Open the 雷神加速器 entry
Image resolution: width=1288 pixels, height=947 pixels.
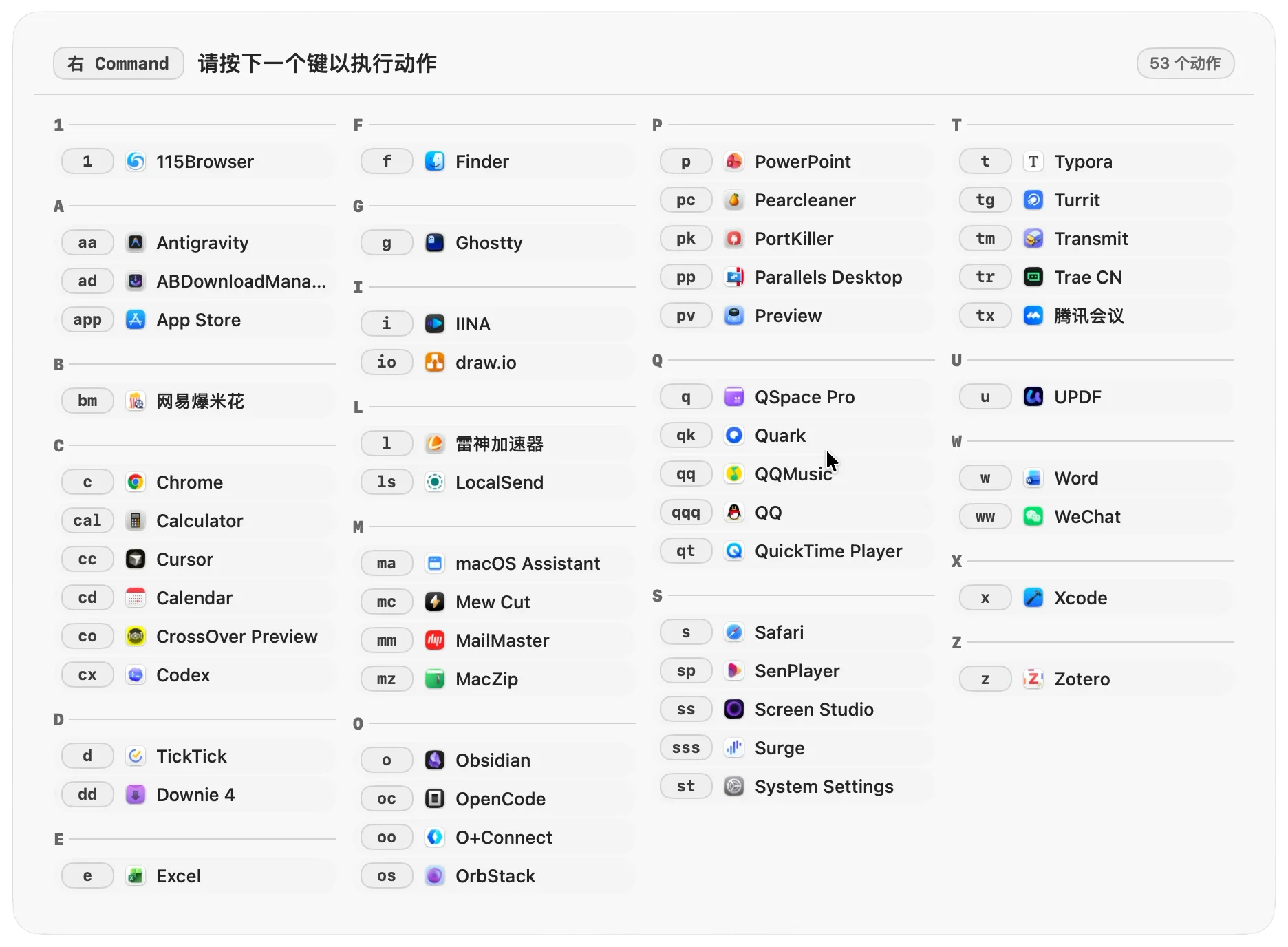(x=500, y=444)
